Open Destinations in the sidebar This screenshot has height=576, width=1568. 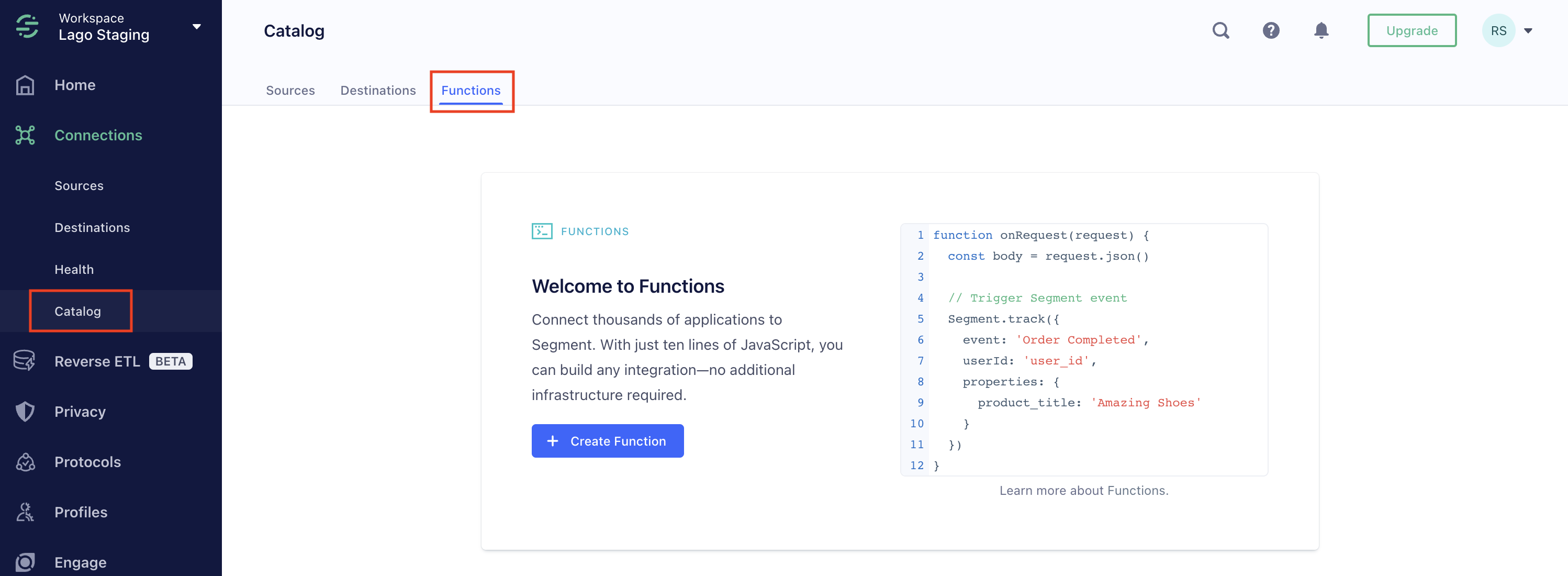click(x=92, y=228)
